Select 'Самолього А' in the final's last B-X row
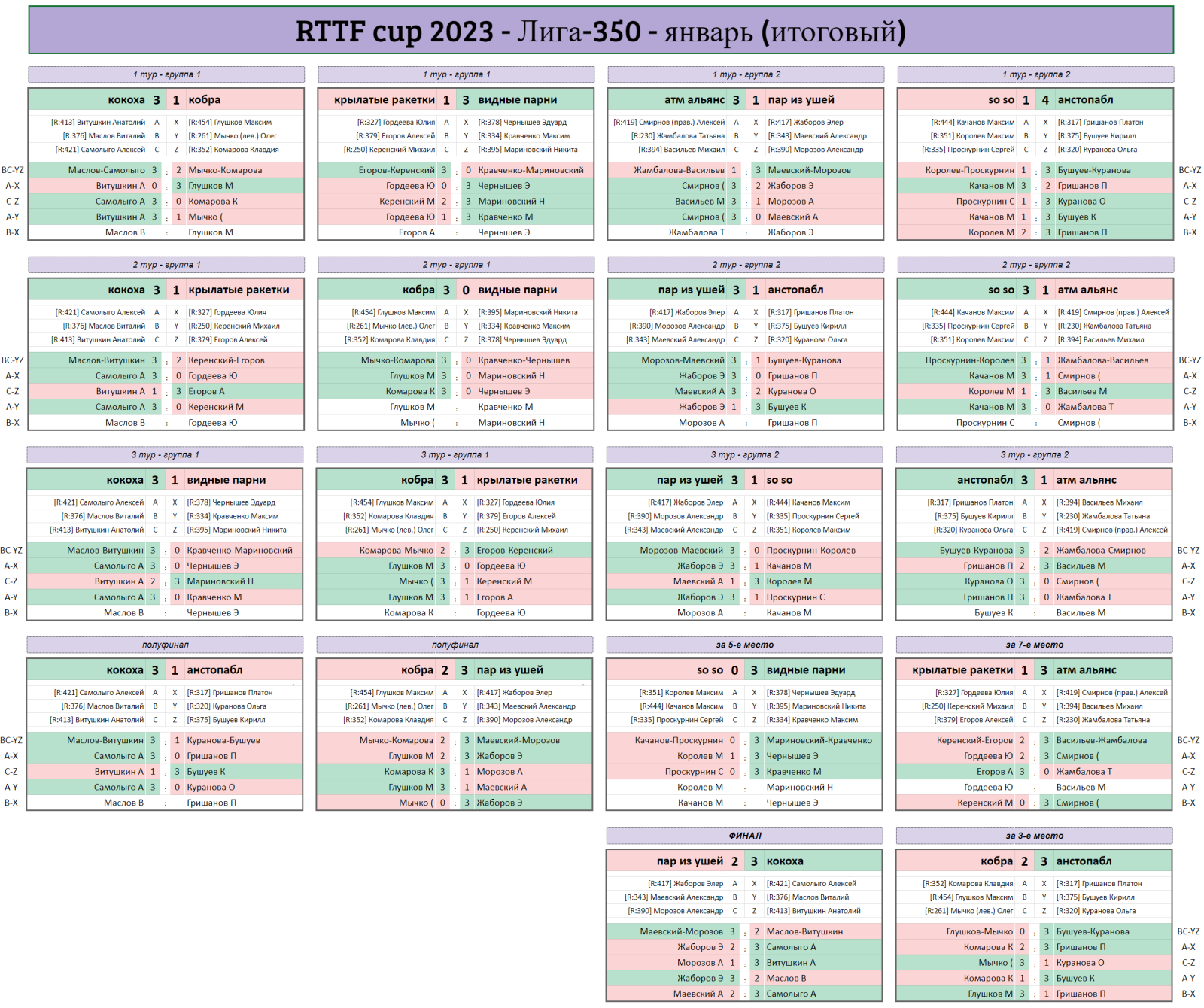1204x1008 pixels. 791,994
